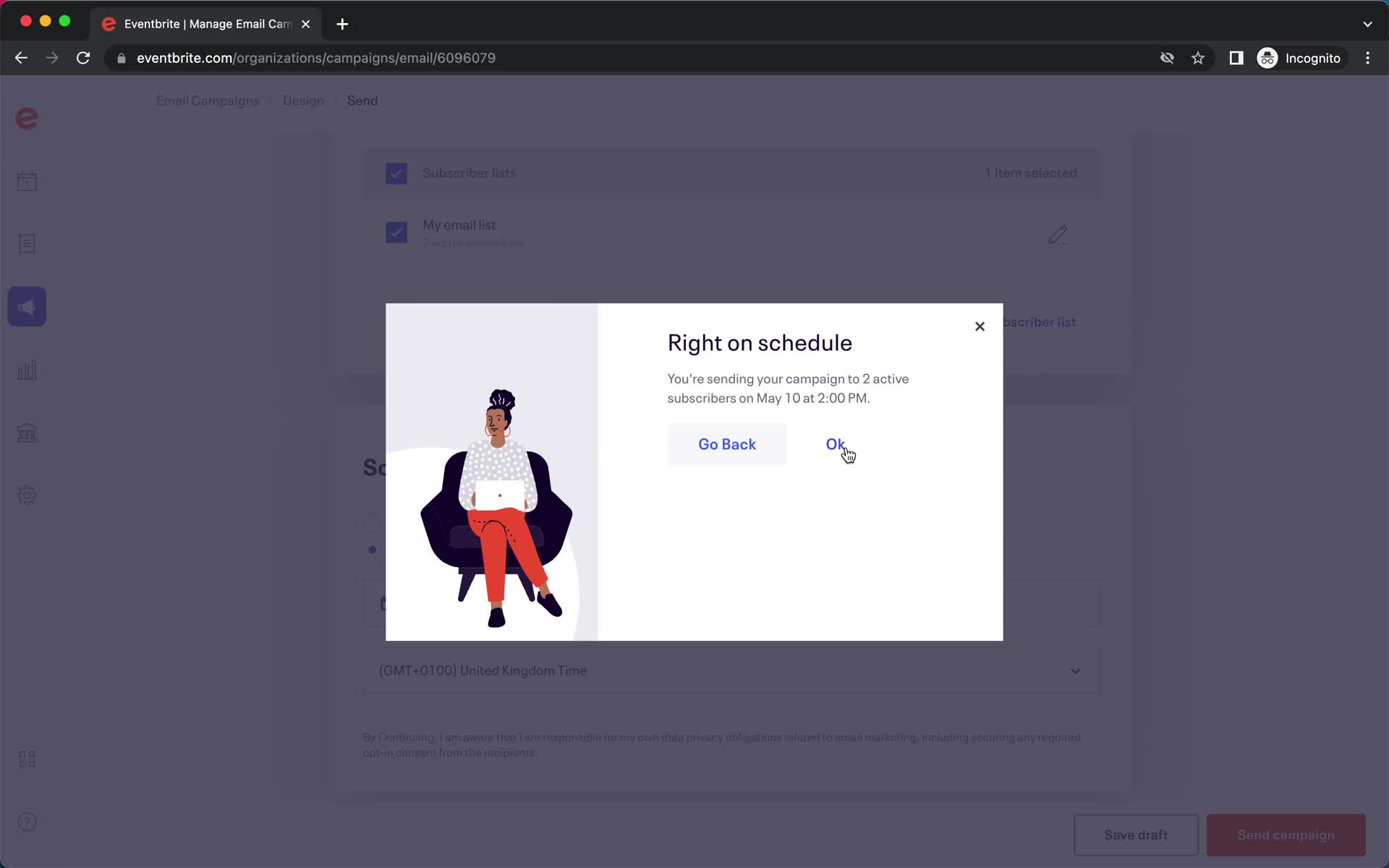
Task: Select the megaphone/campaigns icon in sidebar
Action: pos(27,307)
